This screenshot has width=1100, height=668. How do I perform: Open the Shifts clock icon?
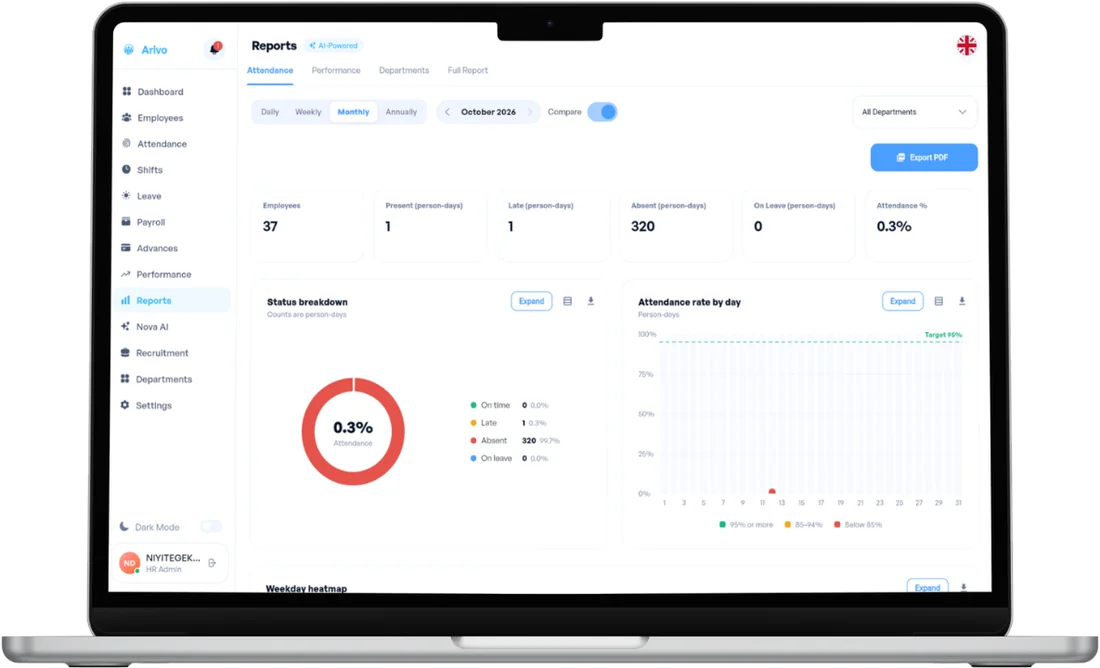pos(126,169)
